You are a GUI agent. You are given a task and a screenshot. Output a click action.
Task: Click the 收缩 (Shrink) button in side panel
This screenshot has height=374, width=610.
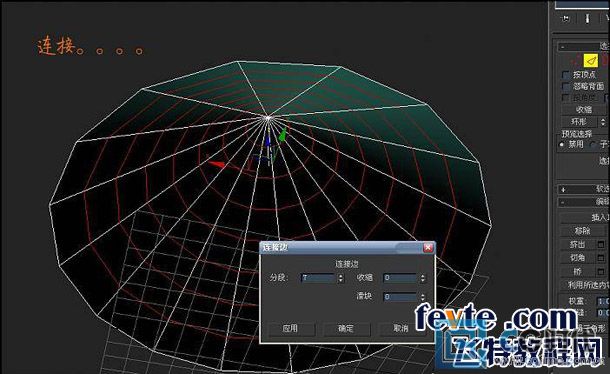(x=584, y=110)
